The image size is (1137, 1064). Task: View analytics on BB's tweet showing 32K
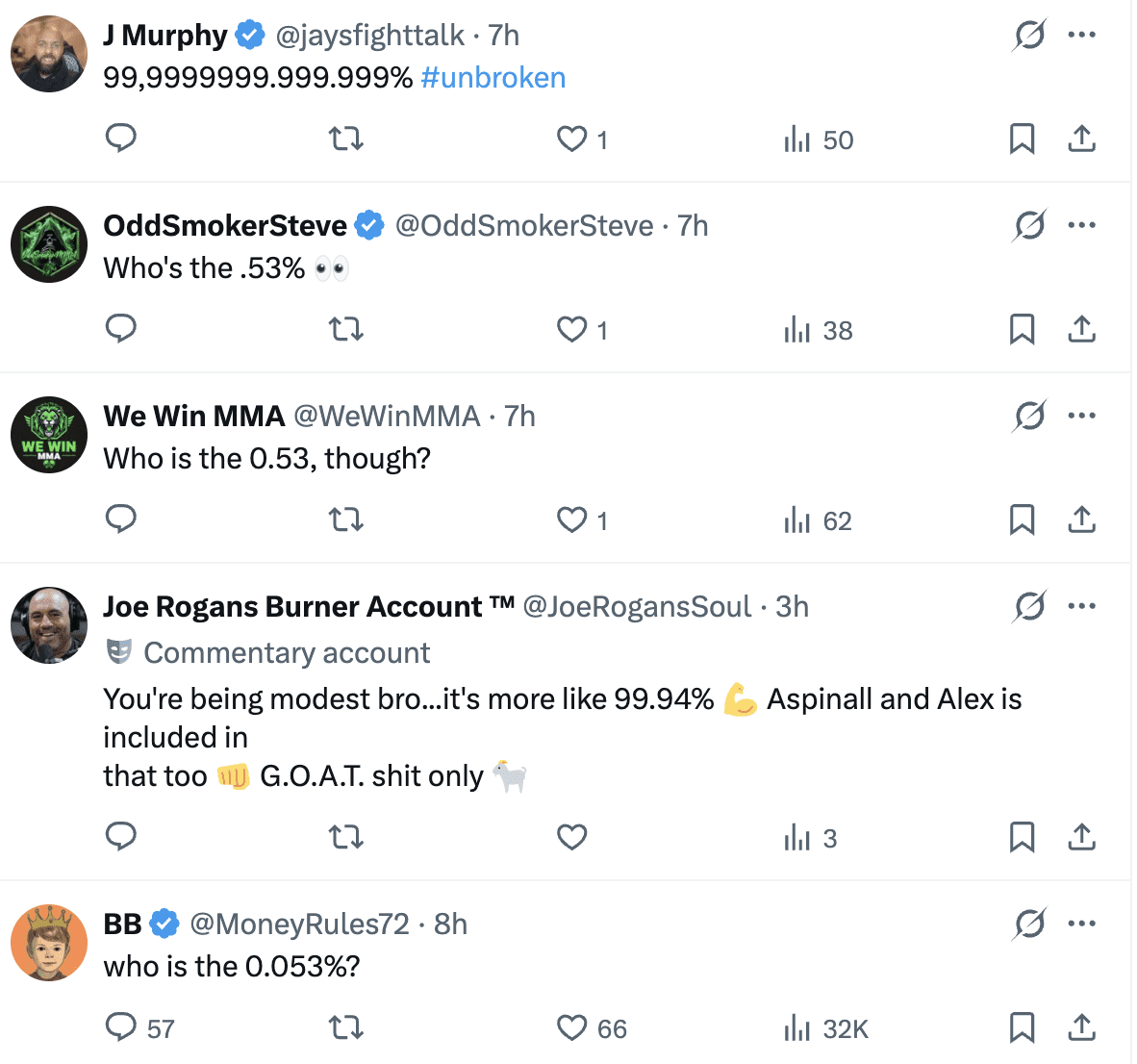[825, 1028]
